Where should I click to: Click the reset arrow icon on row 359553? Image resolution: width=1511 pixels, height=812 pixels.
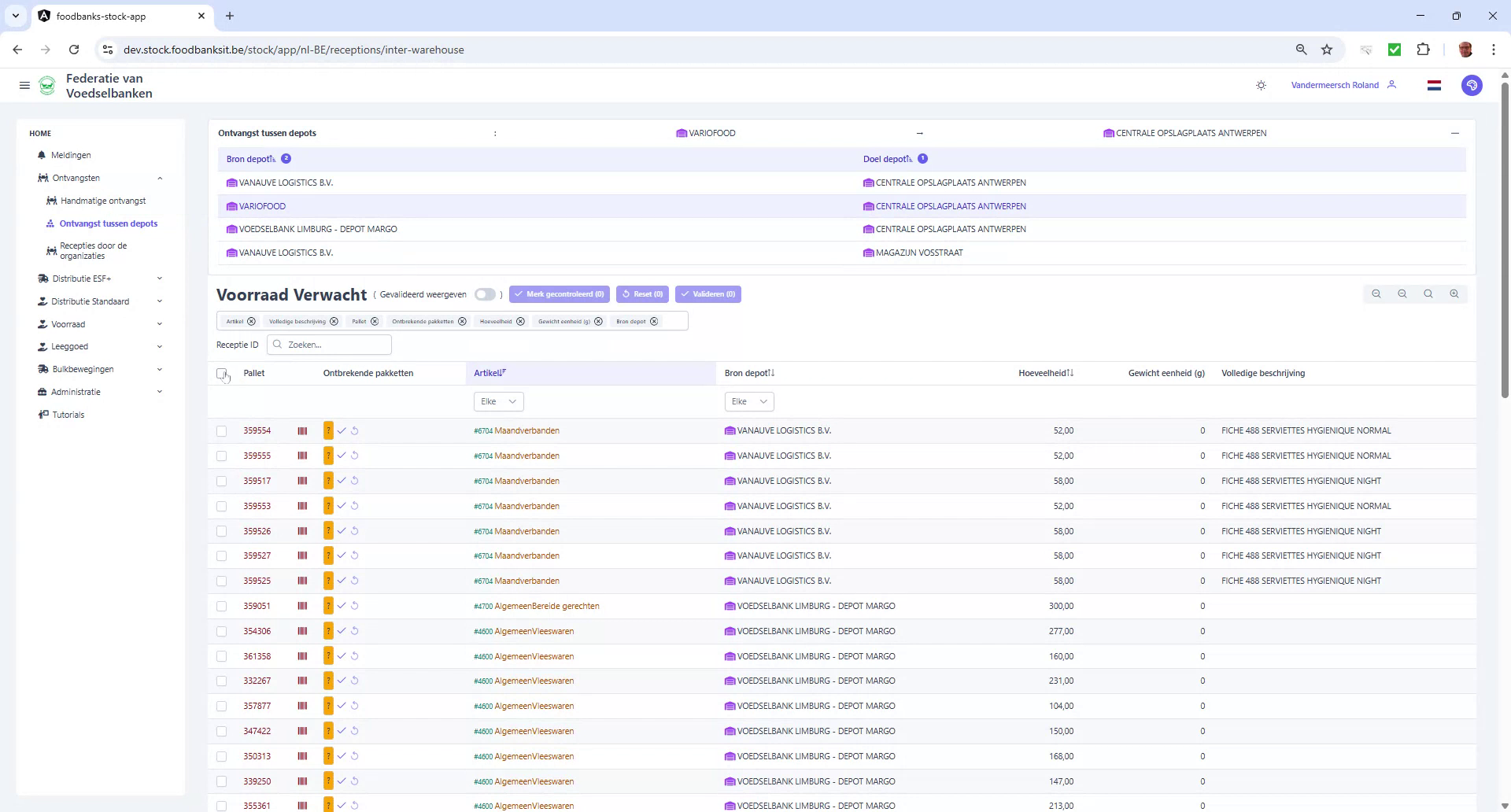click(x=355, y=506)
